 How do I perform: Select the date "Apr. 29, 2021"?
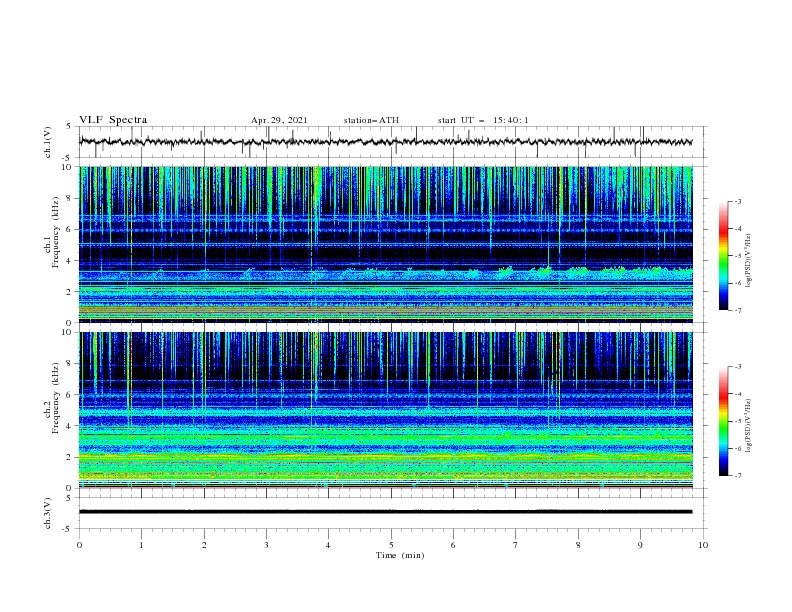279,120
